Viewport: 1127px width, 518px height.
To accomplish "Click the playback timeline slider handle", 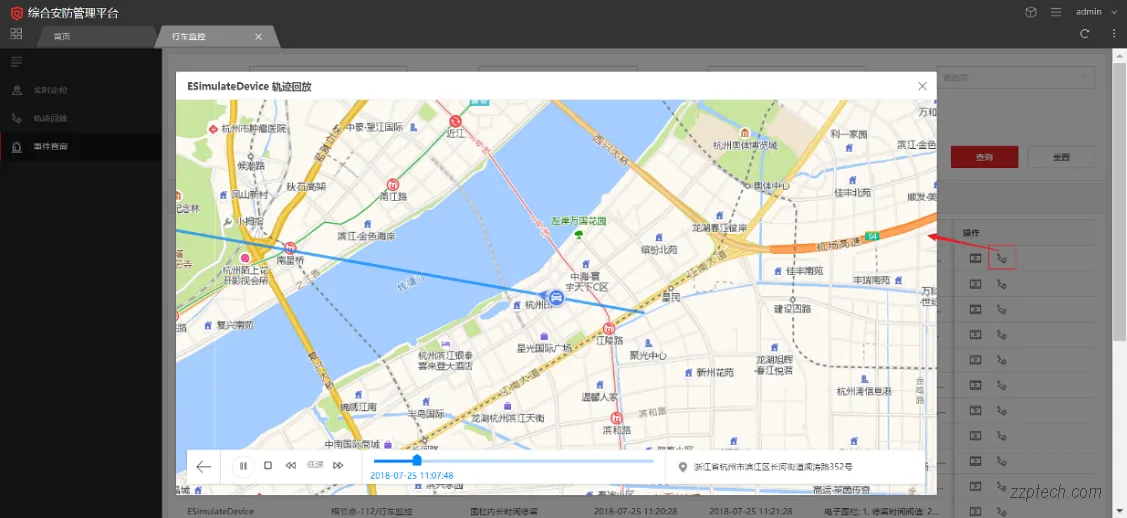I will pos(417,461).
